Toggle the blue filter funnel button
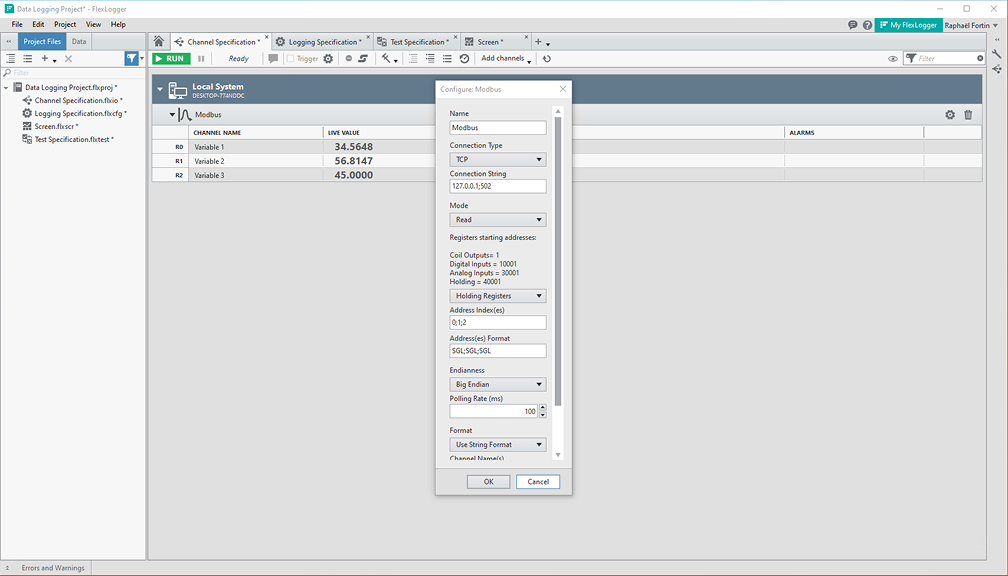 coord(131,58)
